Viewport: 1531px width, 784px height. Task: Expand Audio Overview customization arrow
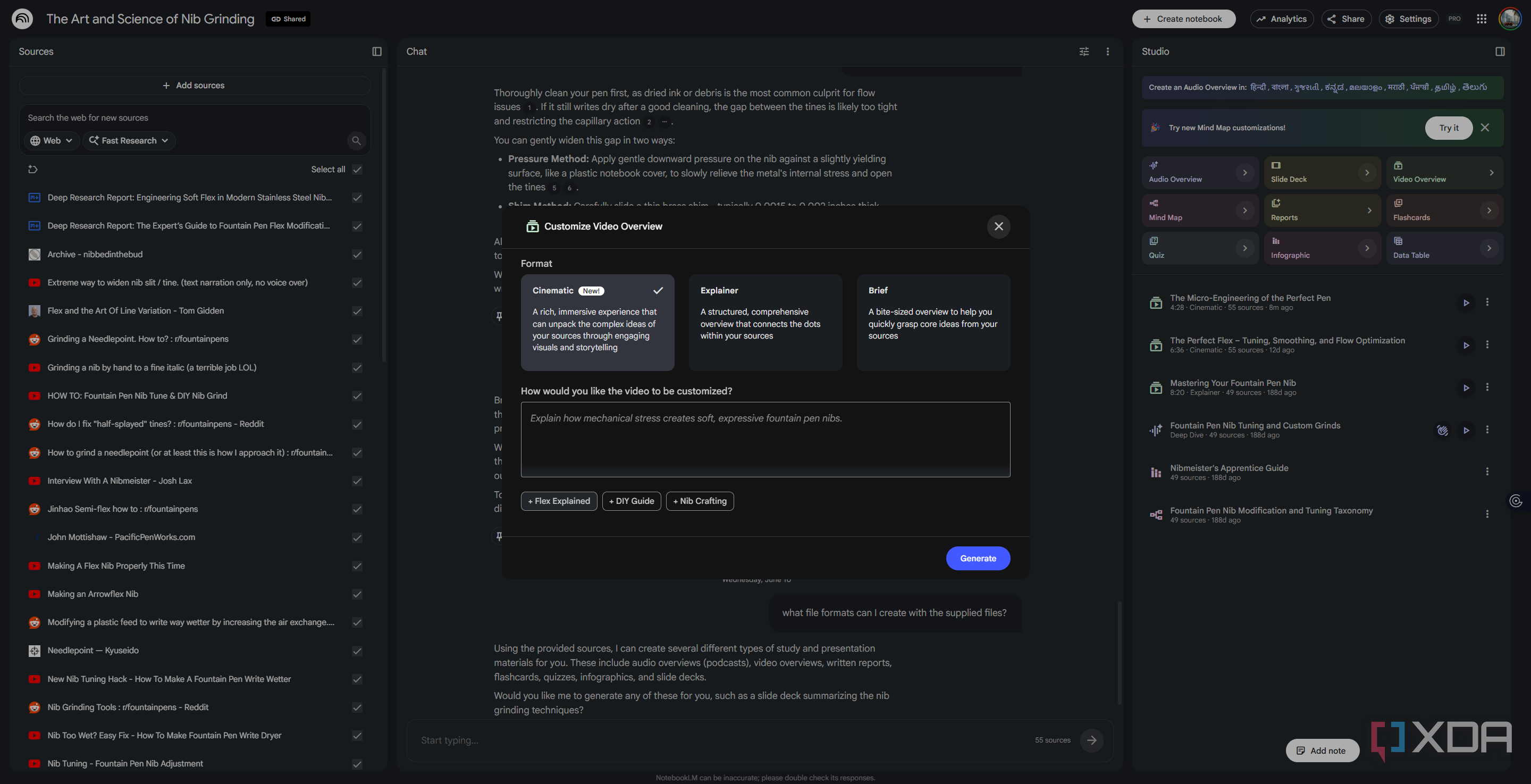tap(1245, 173)
